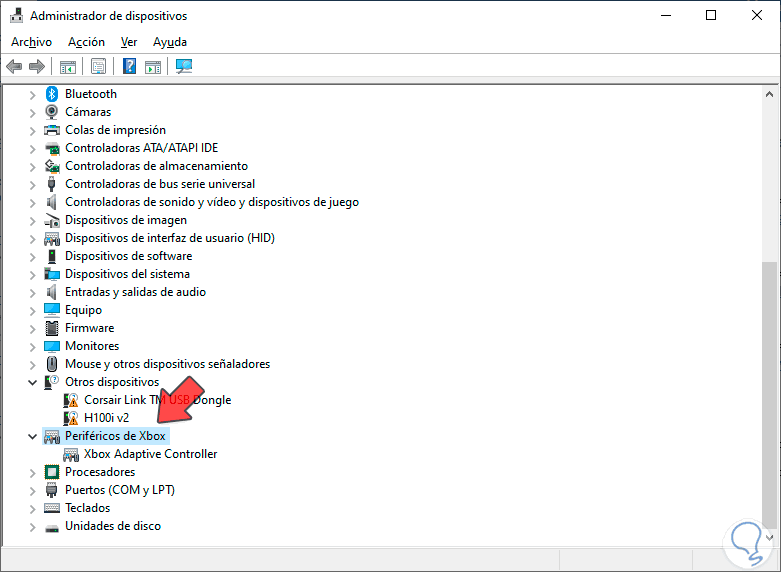
Task: Maximize the Administrador de dispositivos window
Action: [x=711, y=15]
